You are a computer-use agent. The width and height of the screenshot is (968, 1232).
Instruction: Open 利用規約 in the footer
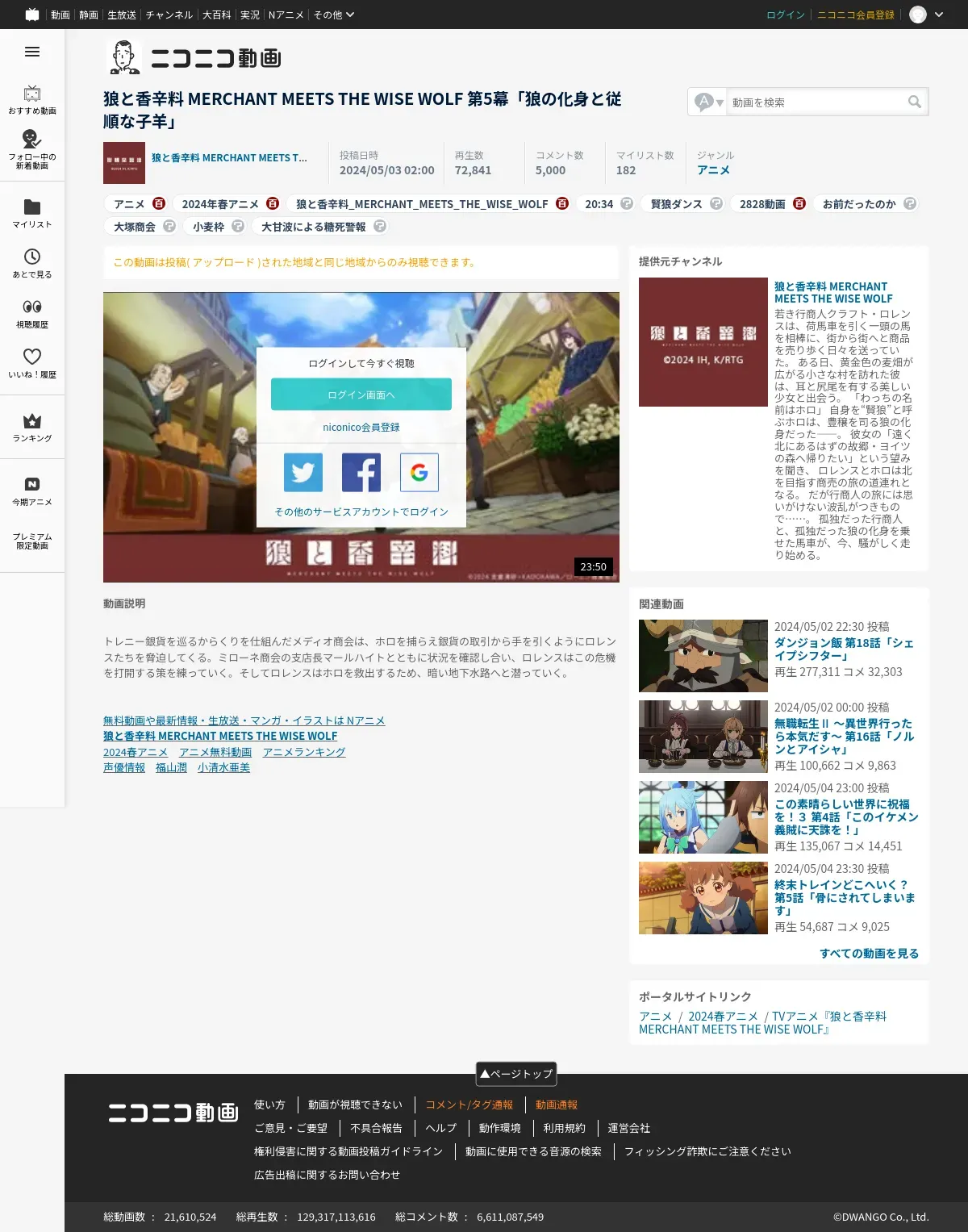pyautogui.click(x=565, y=1128)
